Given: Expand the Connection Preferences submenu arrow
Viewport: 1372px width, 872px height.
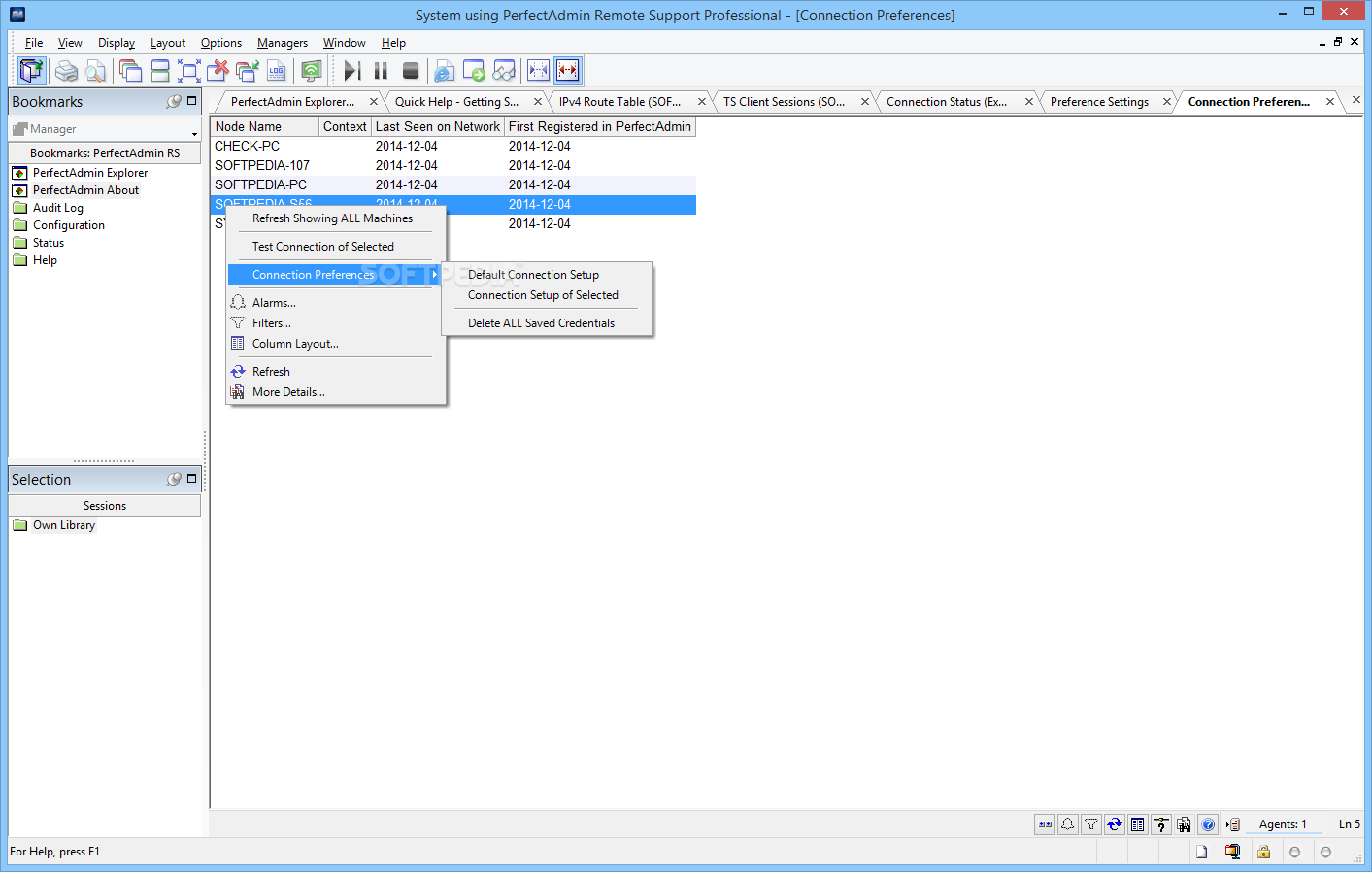Looking at the screenshot, I should pyautogui.click(x=434, y=275).
